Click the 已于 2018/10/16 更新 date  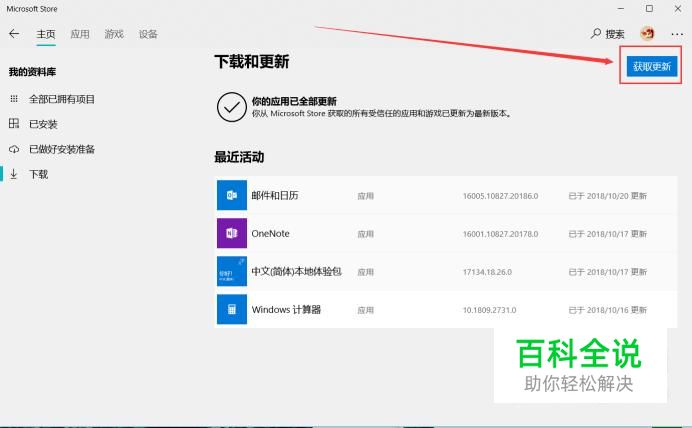(x=608, y=310)
